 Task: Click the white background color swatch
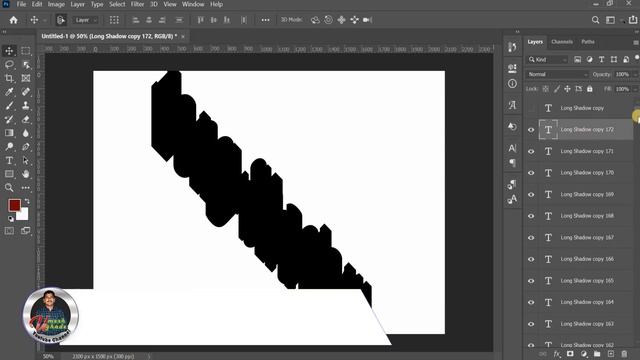click(x=23, y=215)
